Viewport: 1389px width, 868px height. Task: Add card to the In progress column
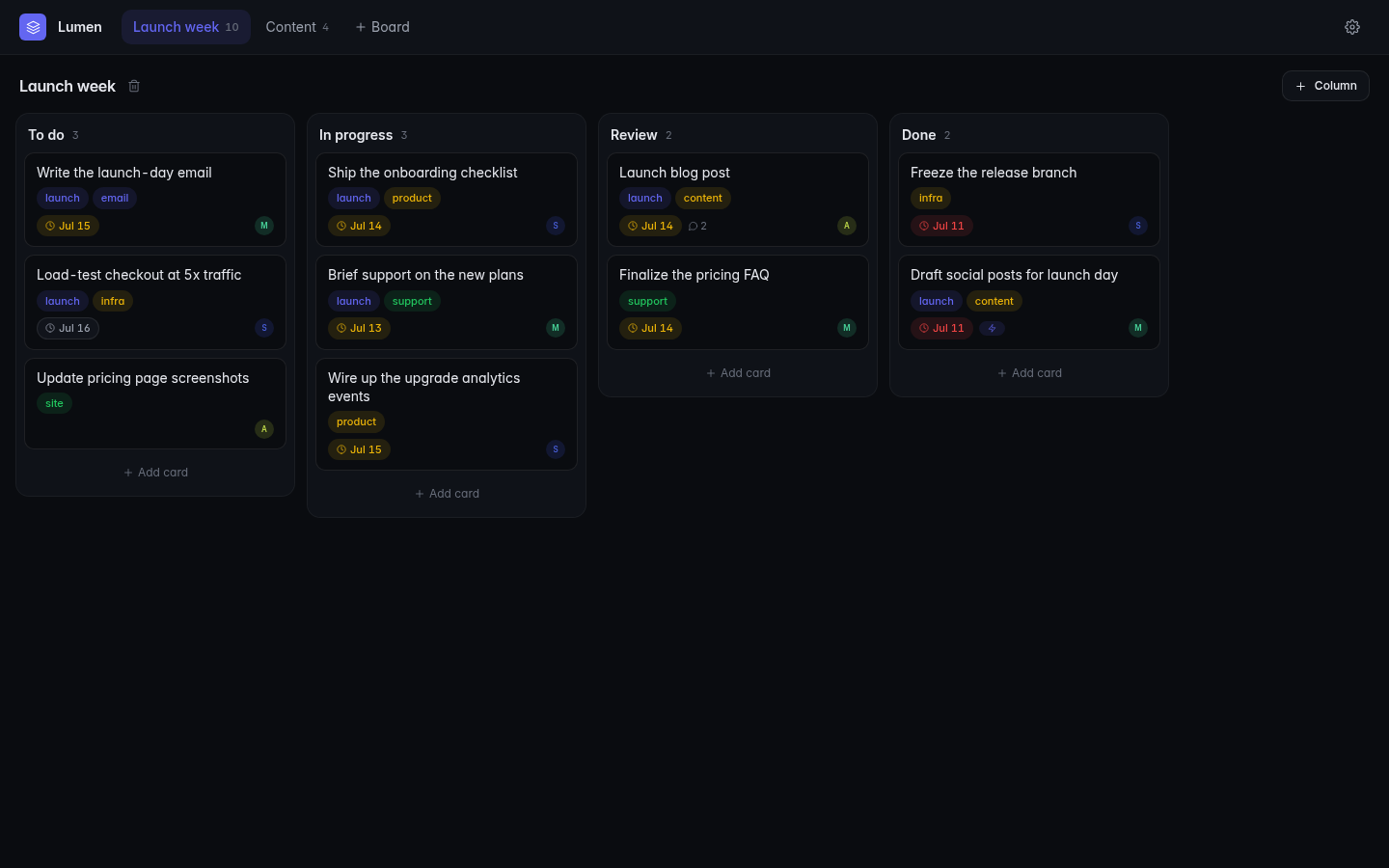click(x=447, y=494)
